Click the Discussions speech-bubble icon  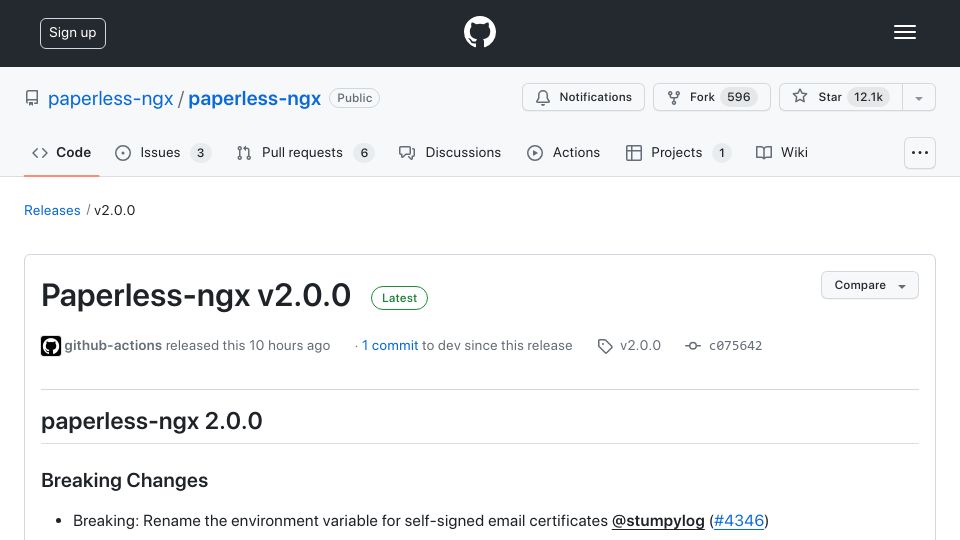click(x=407, y=153)
